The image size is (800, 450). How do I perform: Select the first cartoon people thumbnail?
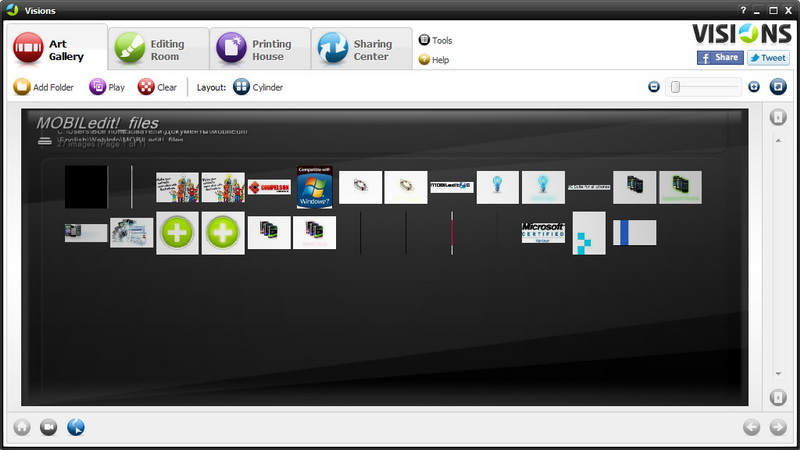pos(177,187)
